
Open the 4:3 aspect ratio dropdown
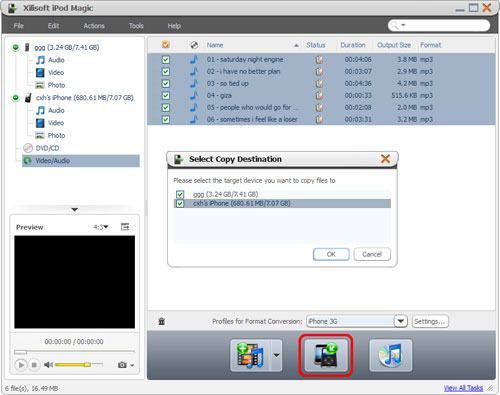click(x=101, y=227)
